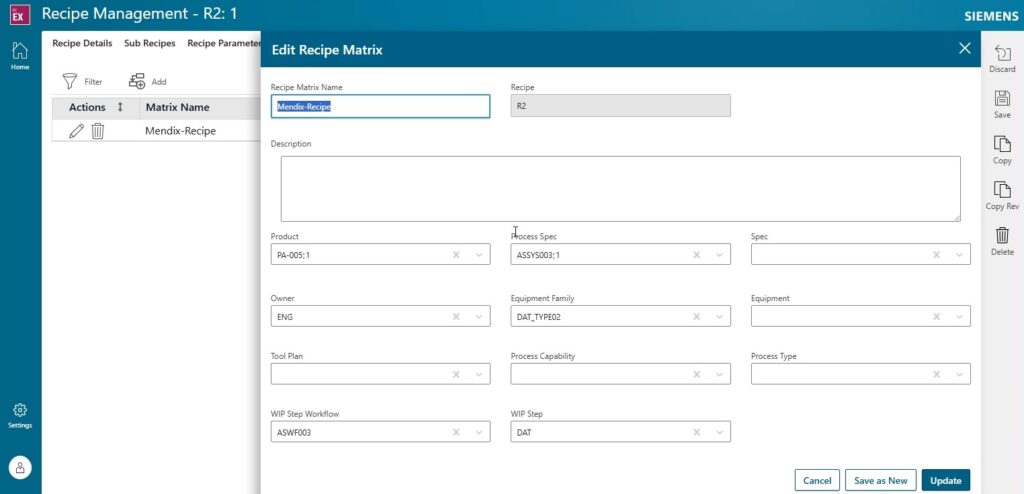Open Settings from the left sidebar
The width and height of the screenshot is (1024, 494).
pyautogui.click(x=20, y=411)
